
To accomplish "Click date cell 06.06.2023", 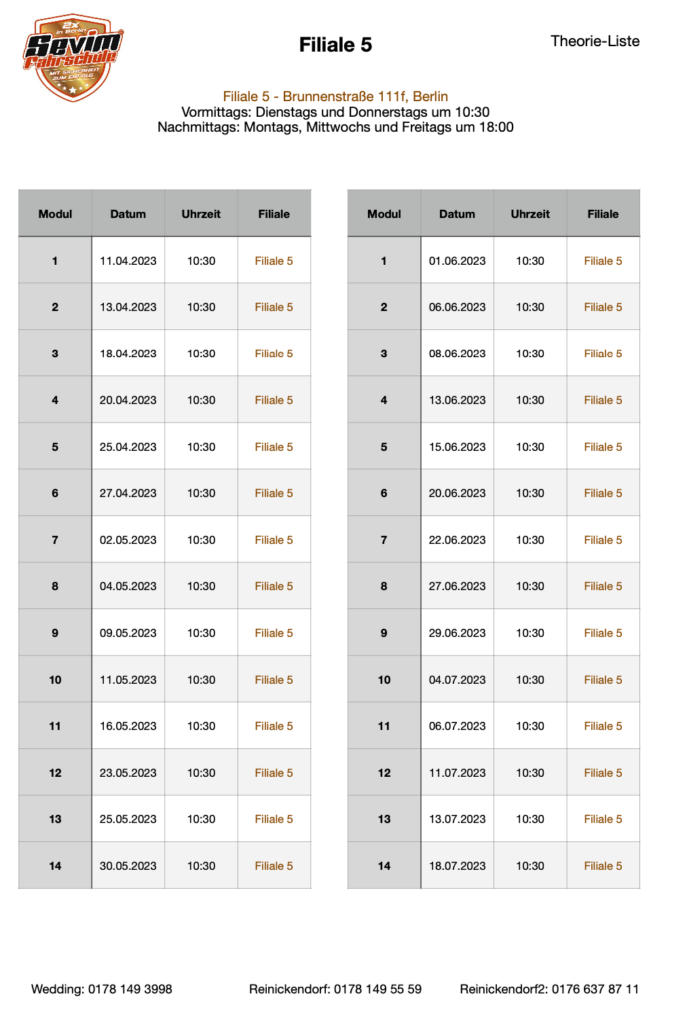I will coord(457,307).
